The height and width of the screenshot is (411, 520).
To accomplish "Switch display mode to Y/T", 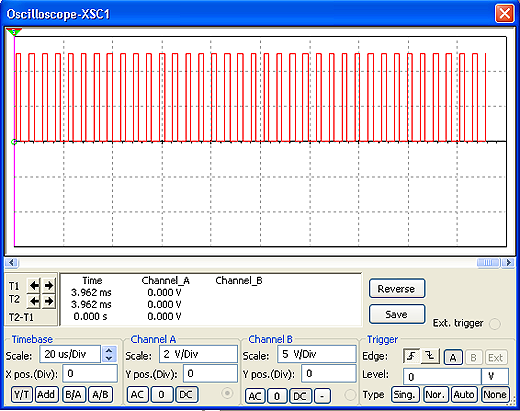I will click(x=22, y=395).
